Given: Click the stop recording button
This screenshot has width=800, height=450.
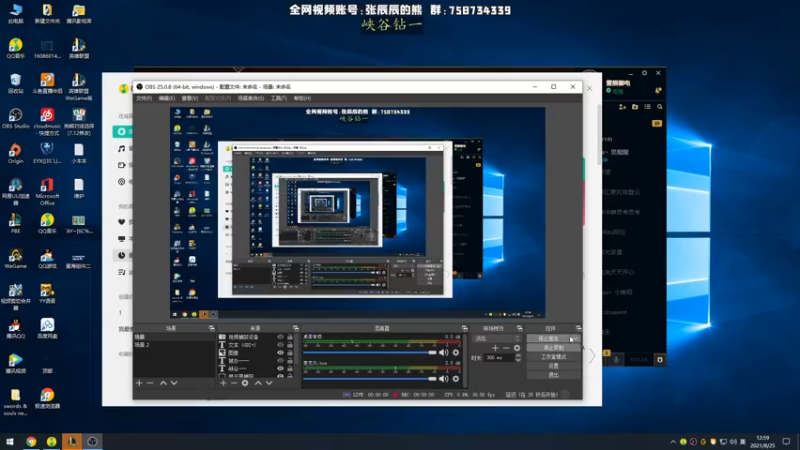Looking at the screenshot, I should [x=554, y=347].
